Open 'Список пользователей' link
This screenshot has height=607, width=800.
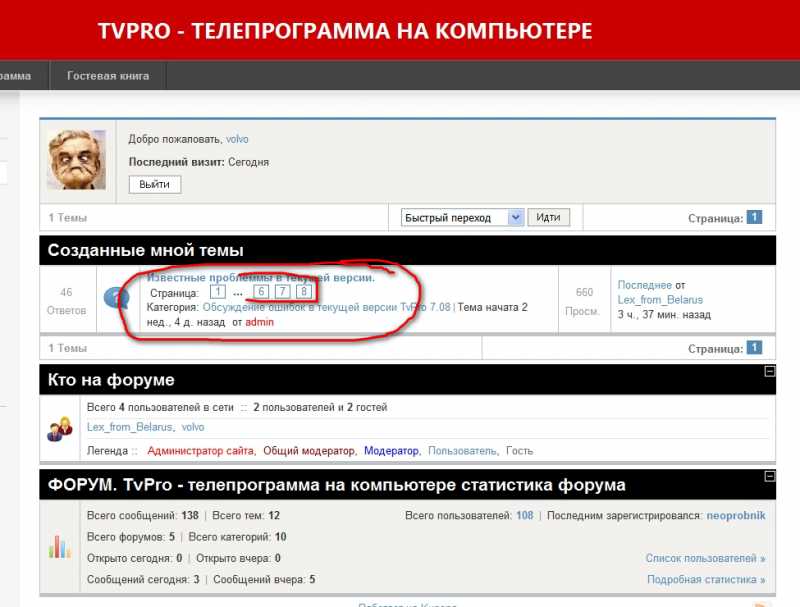(x=706, y=558)
